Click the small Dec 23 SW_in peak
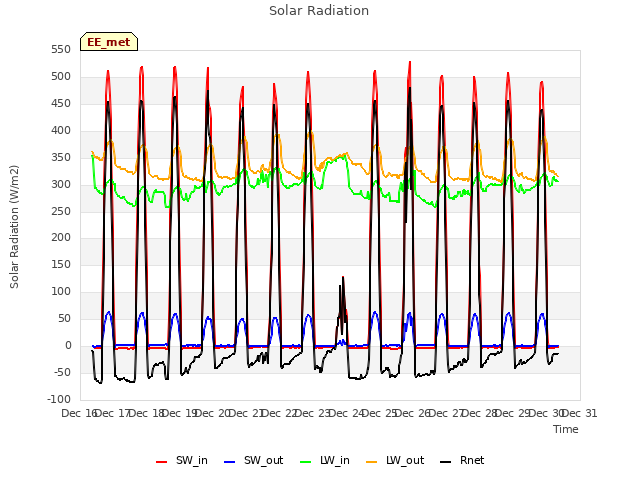Screen dimensions: 640x480 click(x=343, y=278)
